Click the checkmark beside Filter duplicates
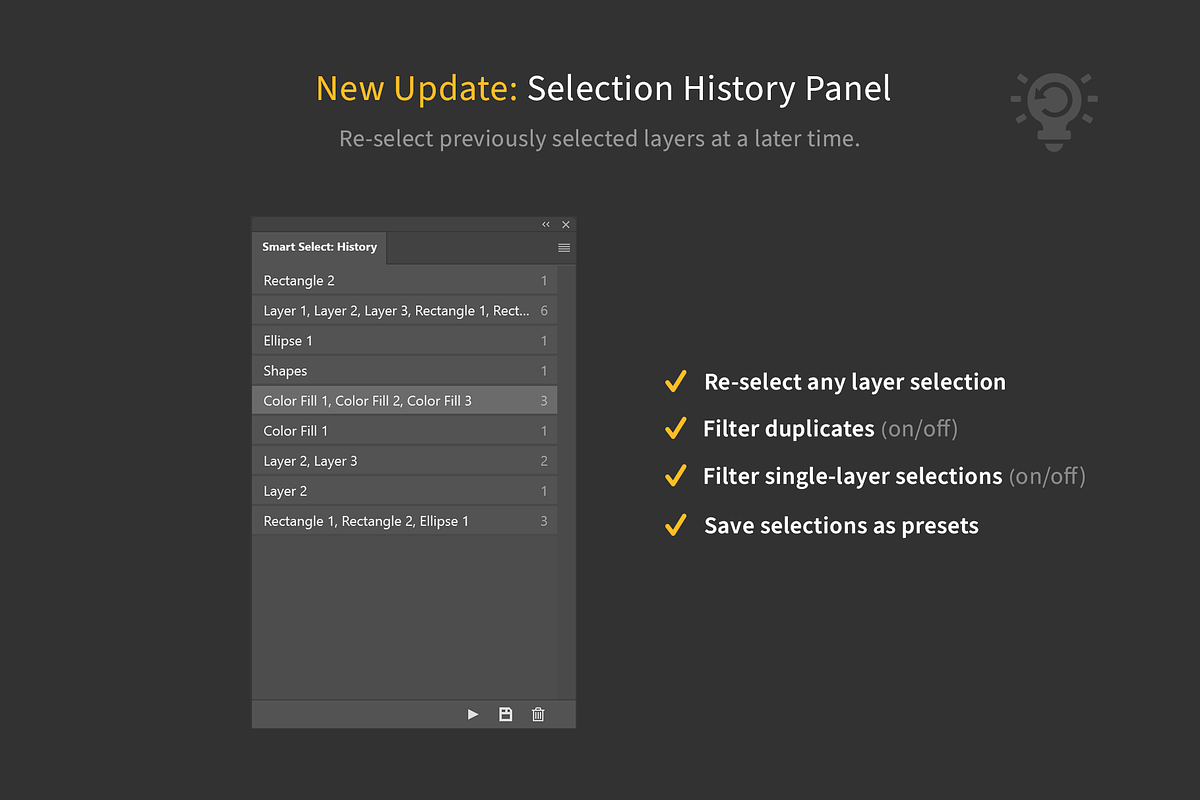Viewport: 1200px width, 800px height. [675, 428]
